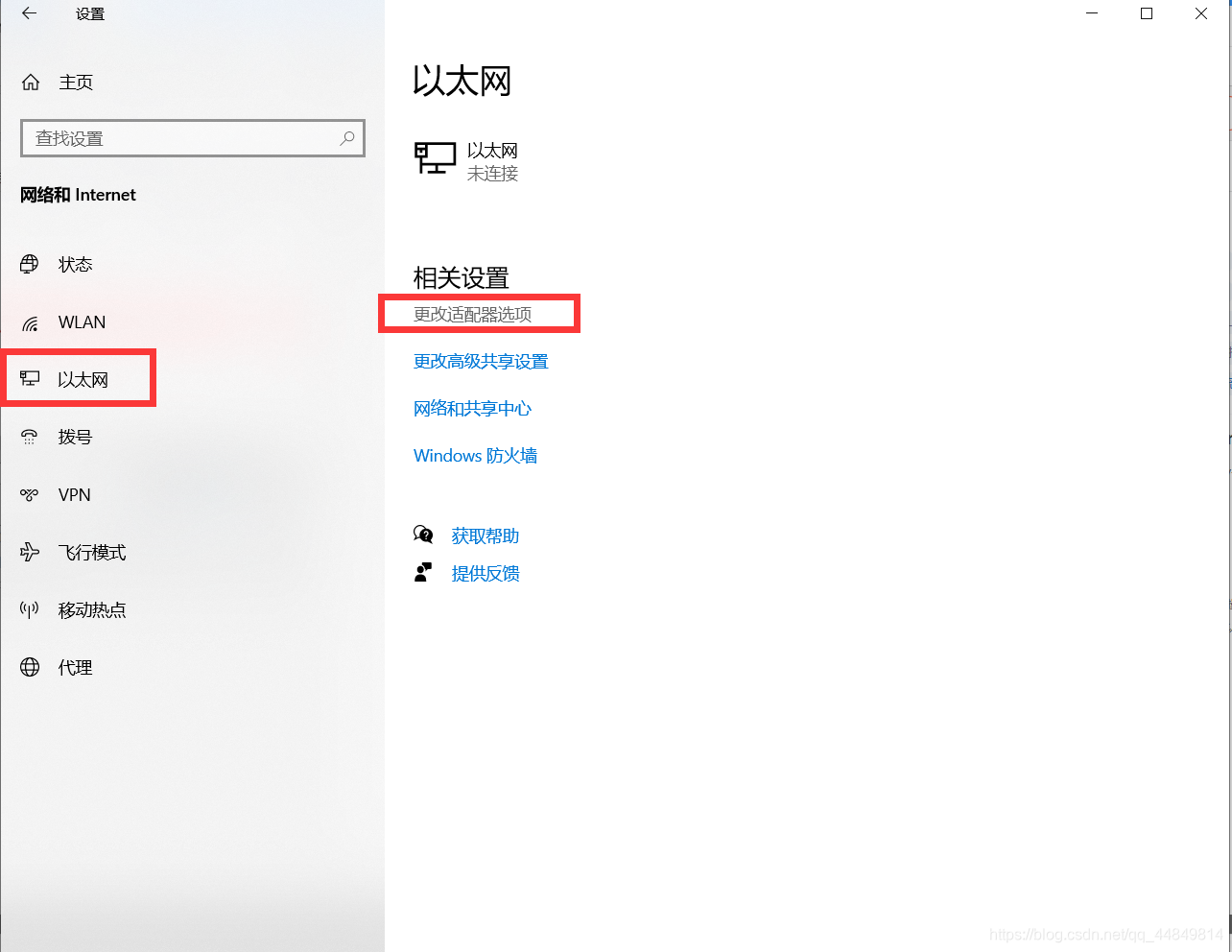The image size is (1232, 952).
Task: Open 网络和共享中心 (Network and Sharing Center)
Action: tap(472, 408)
